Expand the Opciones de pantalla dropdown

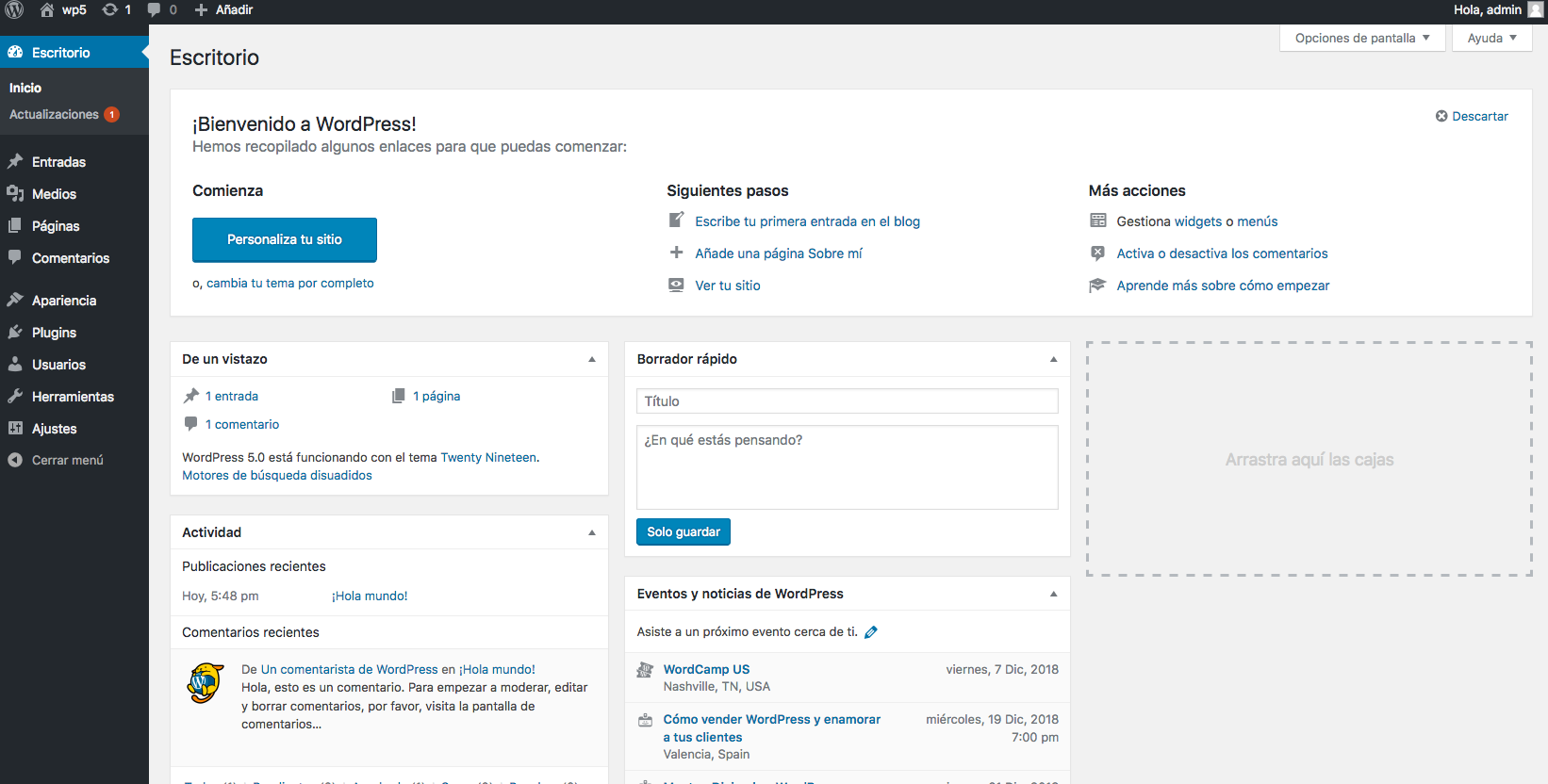click(1362, 39)
